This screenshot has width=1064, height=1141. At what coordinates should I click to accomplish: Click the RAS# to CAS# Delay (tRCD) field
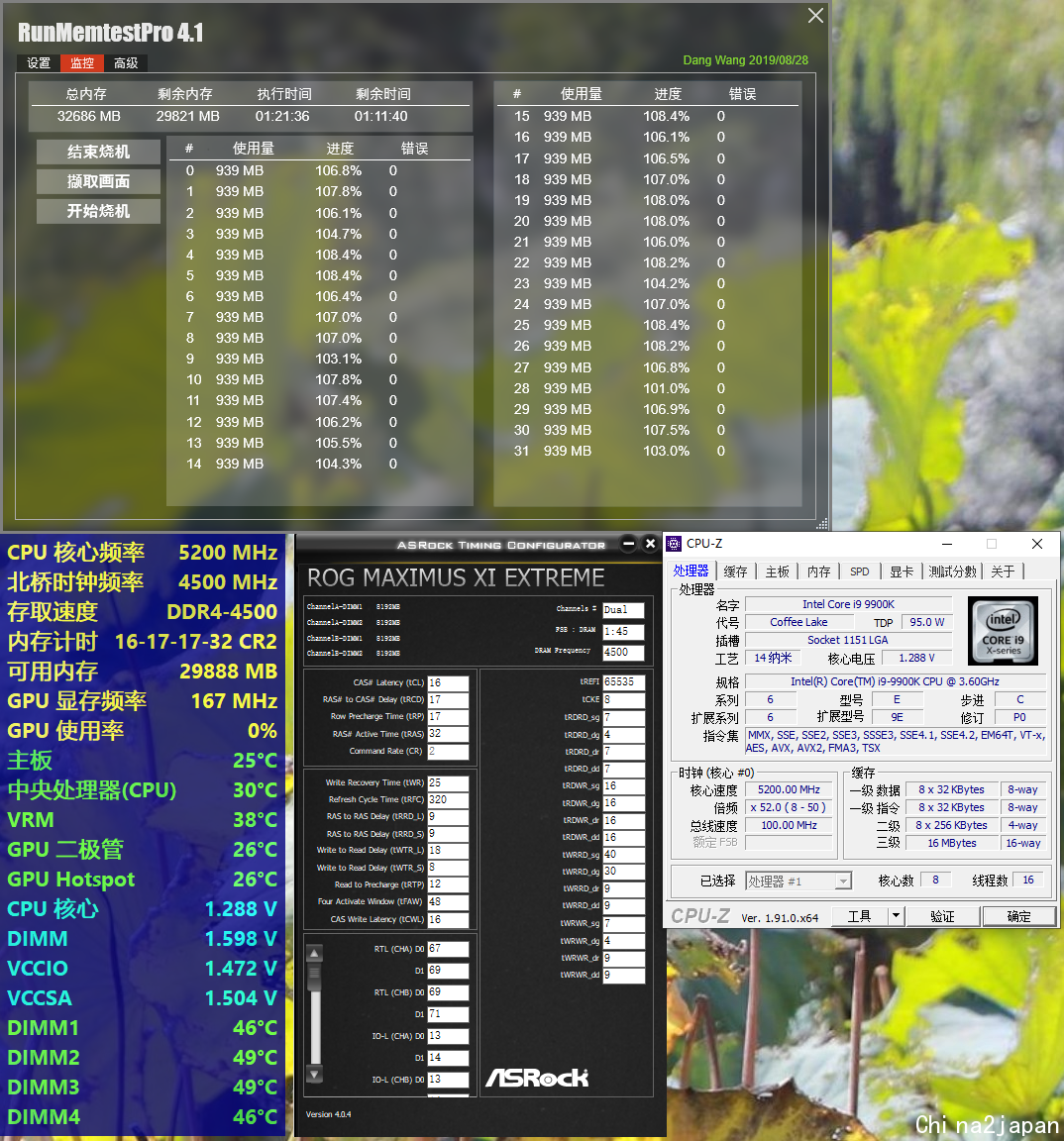coord(448,699)
